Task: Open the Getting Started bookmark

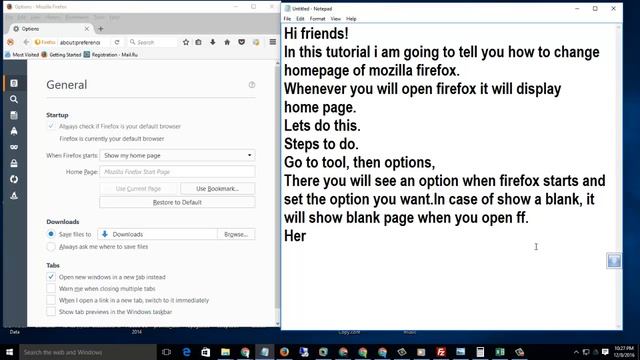Action: coord(61,55)
